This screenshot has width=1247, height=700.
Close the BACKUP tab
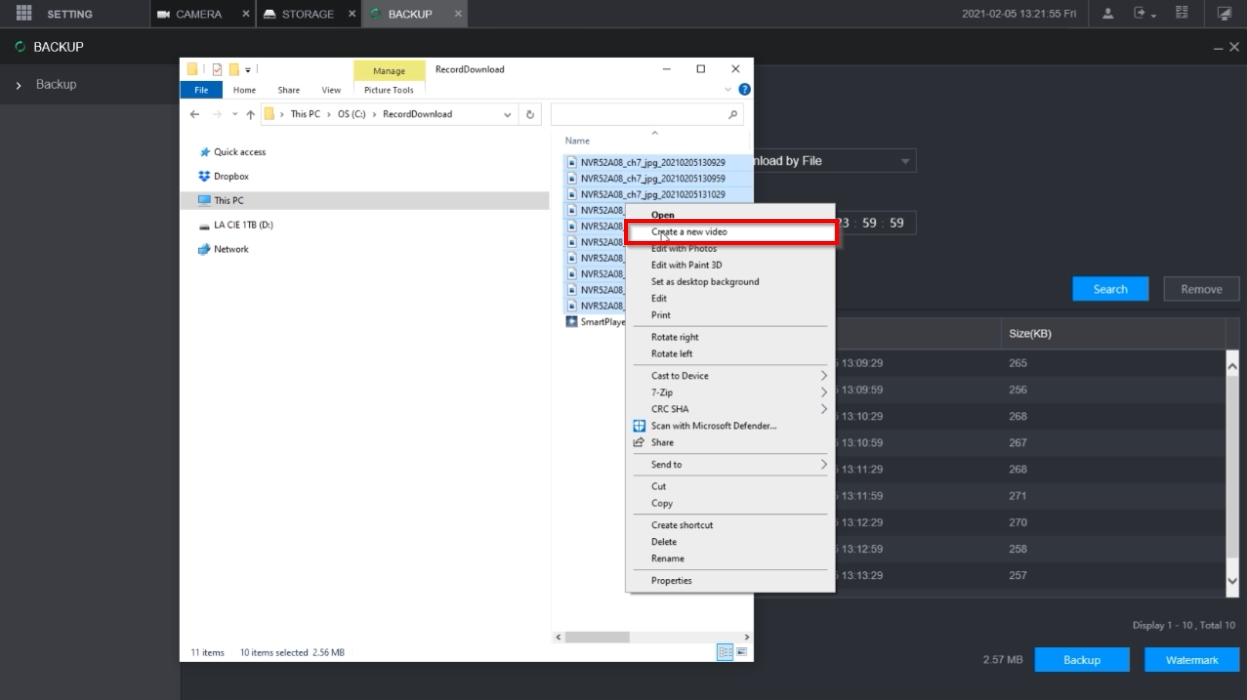click(458, 14)
